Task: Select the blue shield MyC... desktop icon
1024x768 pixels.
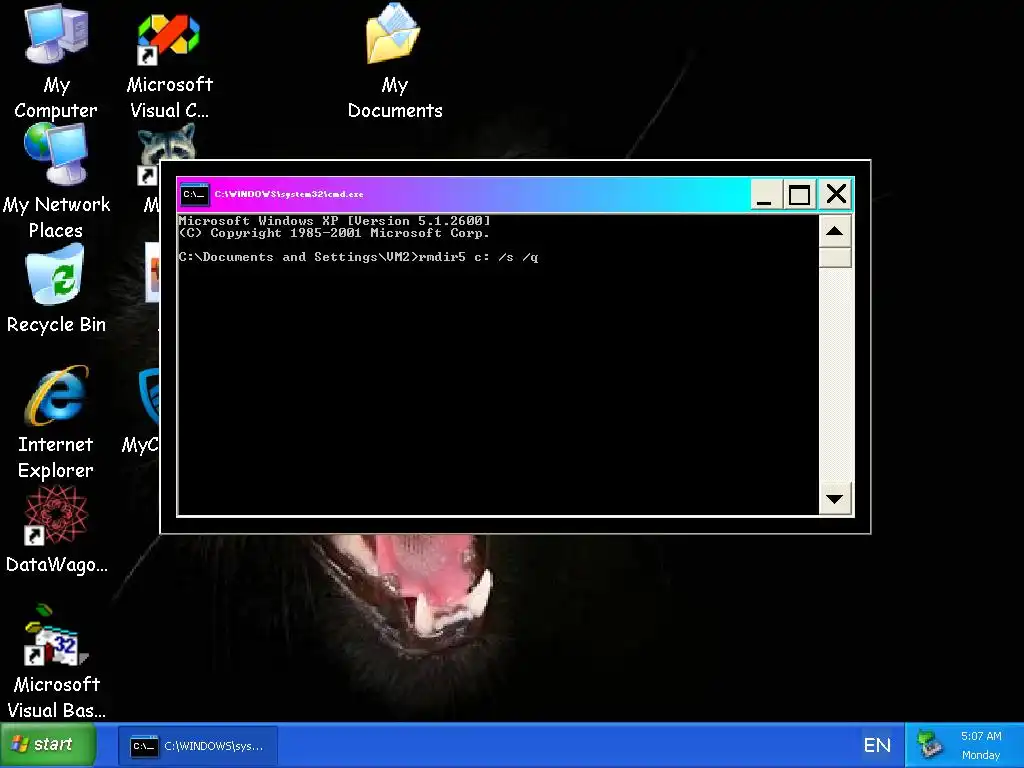Action: coord(148,398)
